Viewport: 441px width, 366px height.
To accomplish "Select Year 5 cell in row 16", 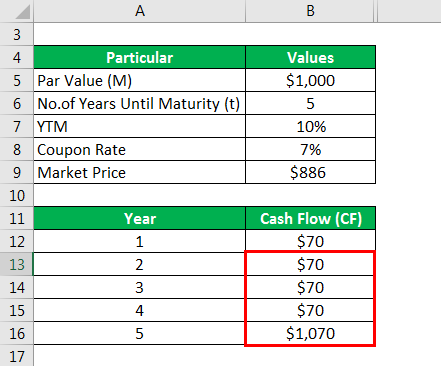I will pyautogui.click(x=140, y=333).
